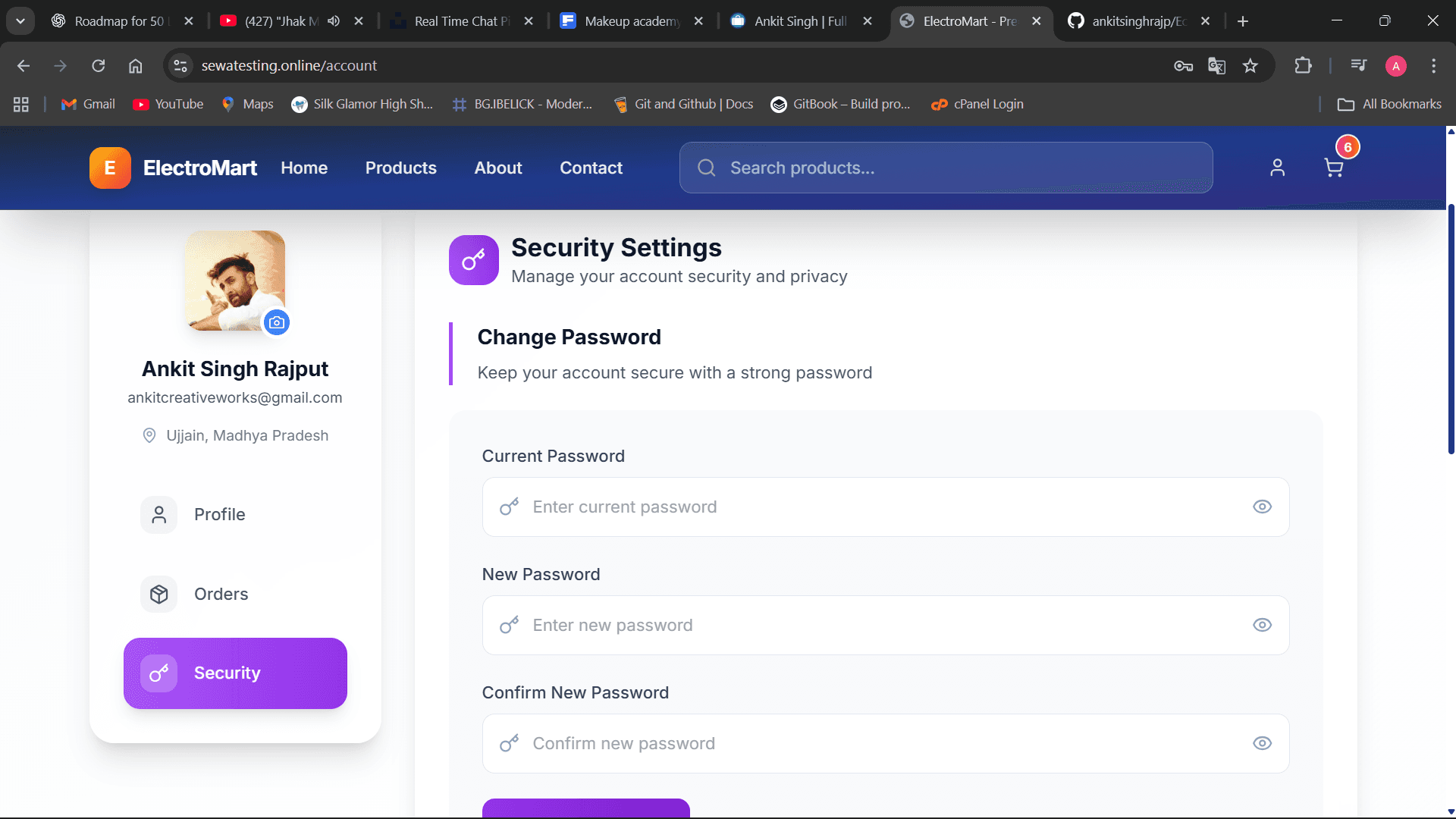Toggle new password visibility eye icon

[1262, 625]
